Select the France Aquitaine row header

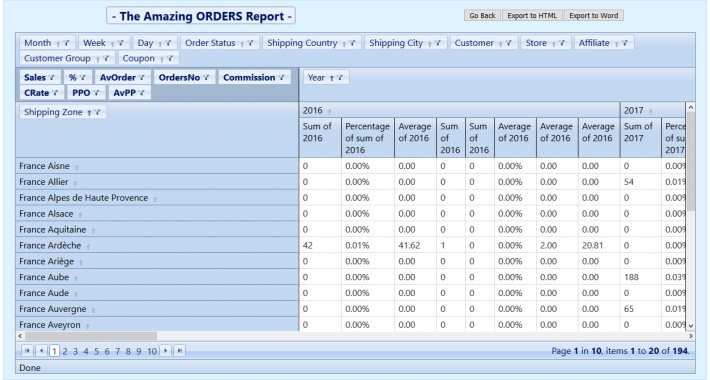[x=157, y=230]
